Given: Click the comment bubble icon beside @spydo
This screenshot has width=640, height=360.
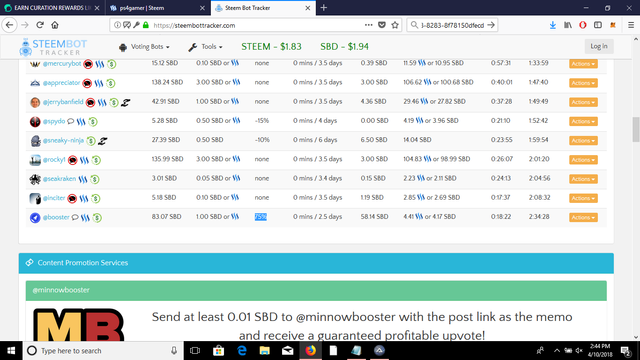Looking at the screenshot, I should click(x=70, y=121).
